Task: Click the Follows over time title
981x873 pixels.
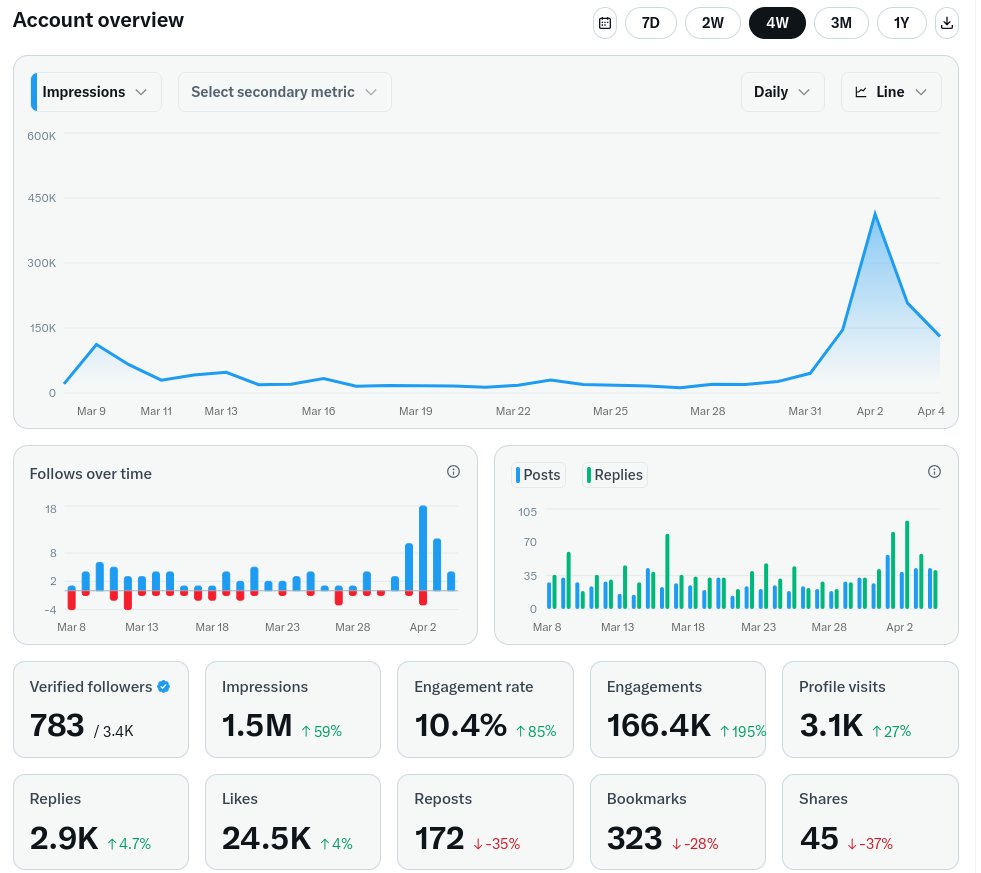Action: (91, 476)
